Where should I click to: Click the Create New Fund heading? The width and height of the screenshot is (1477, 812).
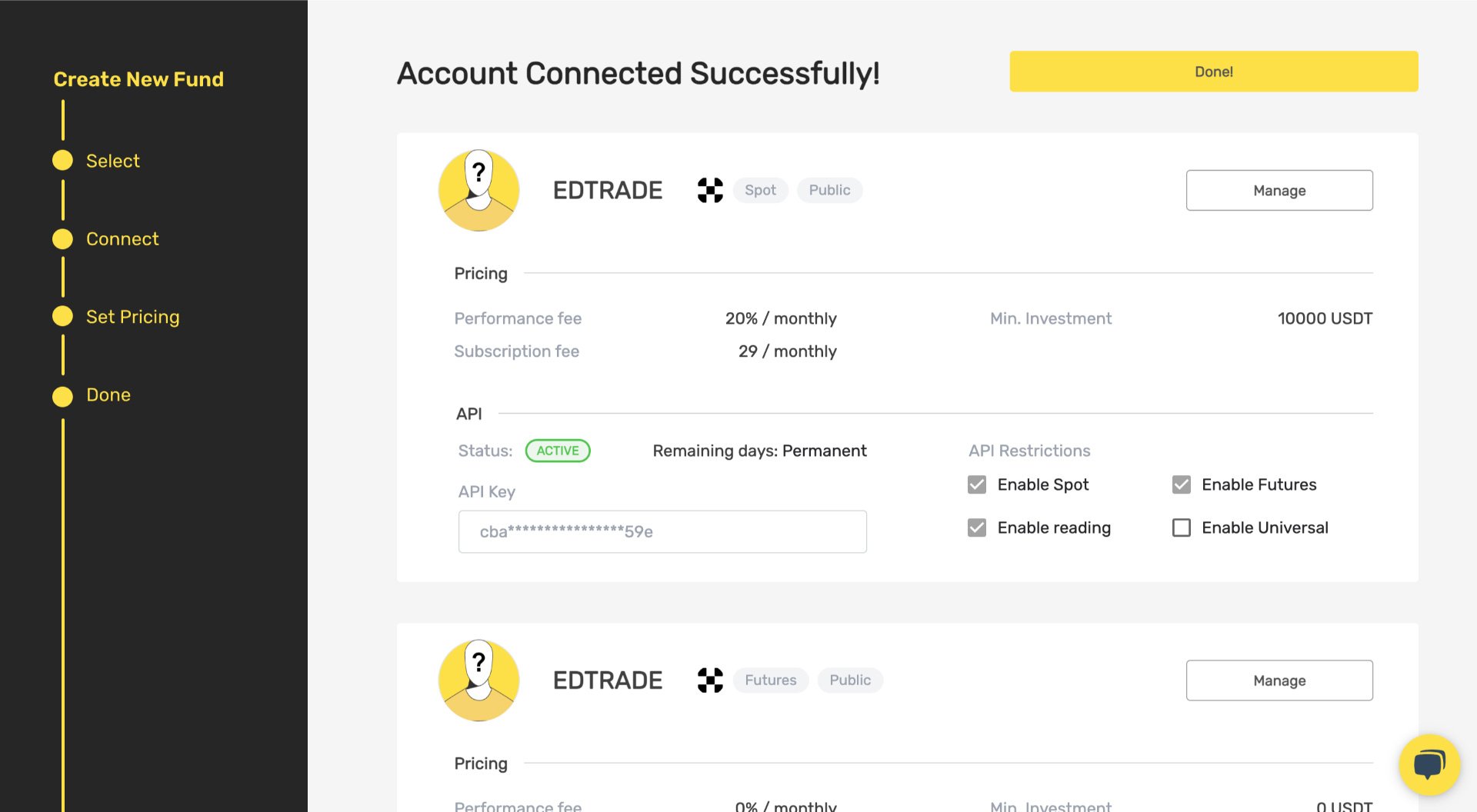click(x=138, y=79)
